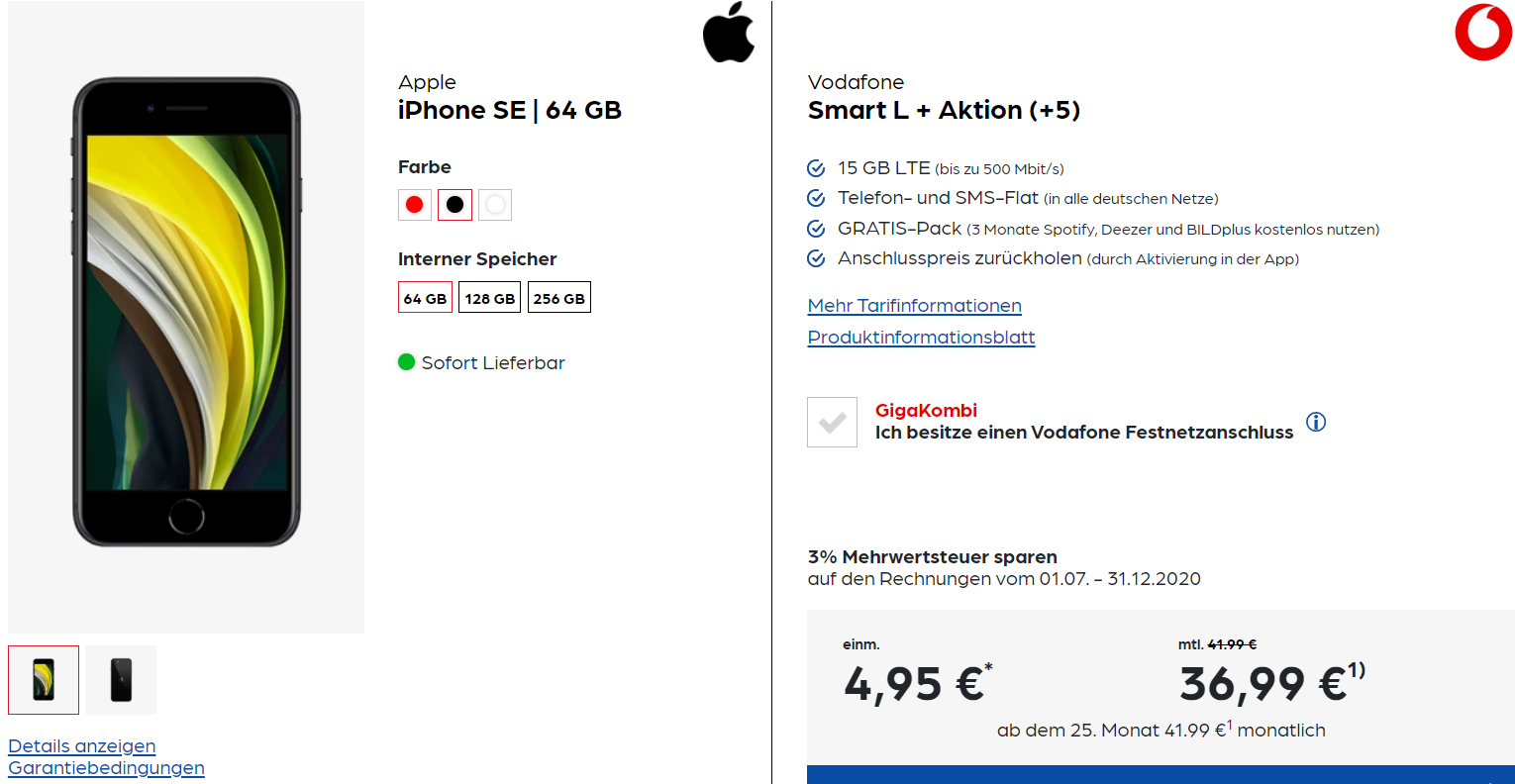Choose the black color swatch
This screenshot has width=1515, height=784.
(x=454, y=205)
